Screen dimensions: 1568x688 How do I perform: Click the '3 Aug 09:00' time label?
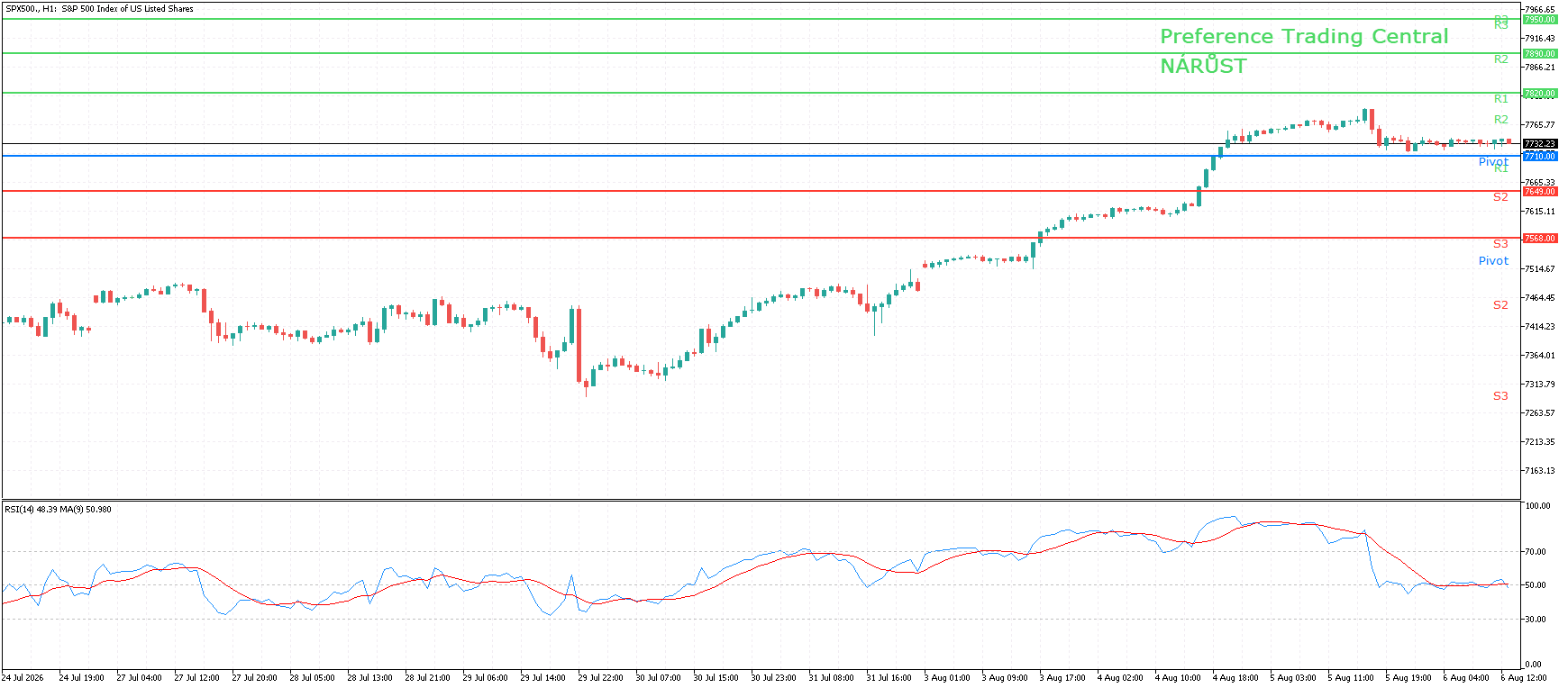(x=1004, y=678)
